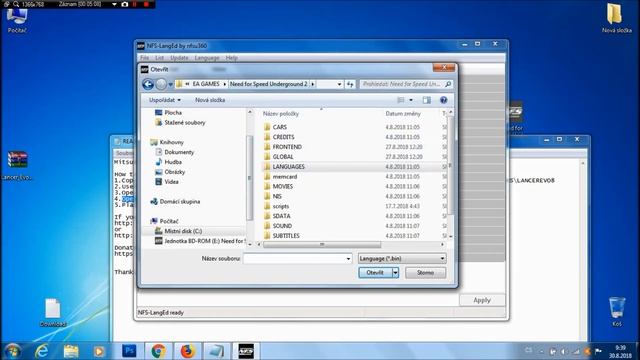Open Nová složka desktop folder
The height and width of the screenshot is (360, 640).
(x=616, y=18)
